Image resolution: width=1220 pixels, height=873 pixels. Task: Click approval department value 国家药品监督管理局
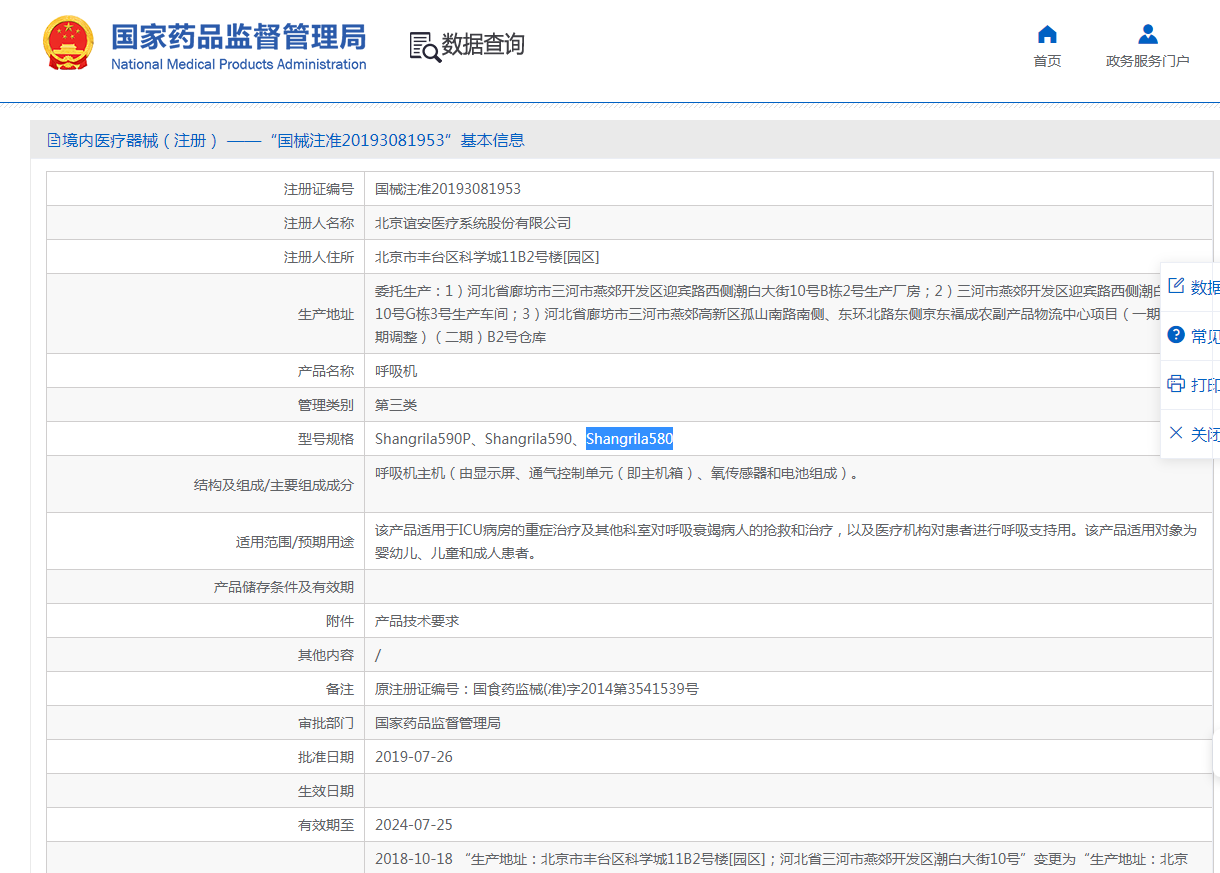point(438,723)
